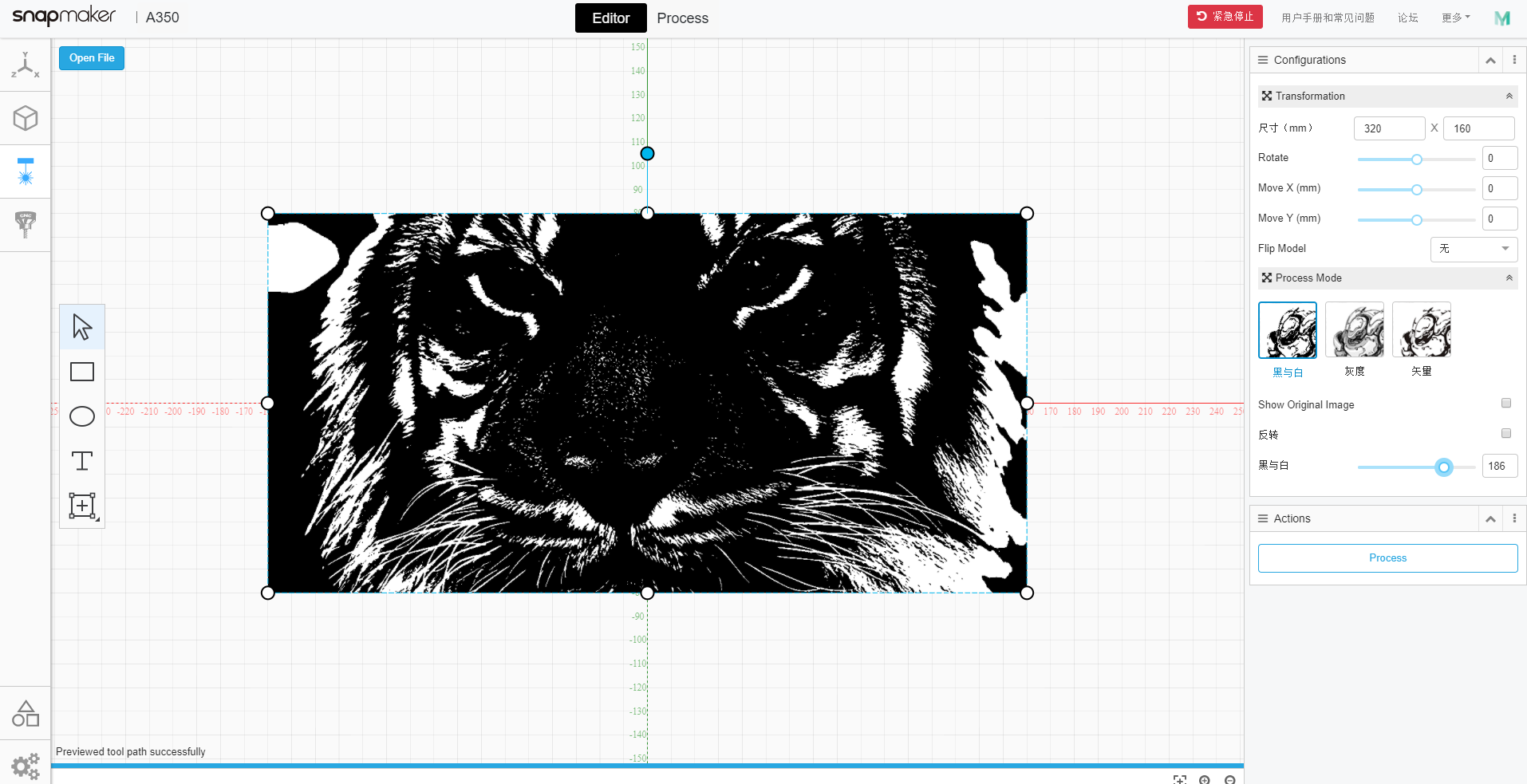This screenshot has height=784, width=1527.
Task: Select the 矢量 vector mode thumbnail
Action: (x=1422, y=329)
